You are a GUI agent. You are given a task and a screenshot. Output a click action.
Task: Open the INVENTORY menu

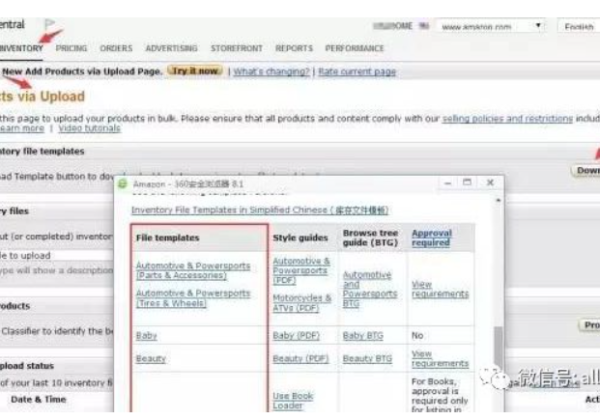pyautogui.click(x=21, y=48)
